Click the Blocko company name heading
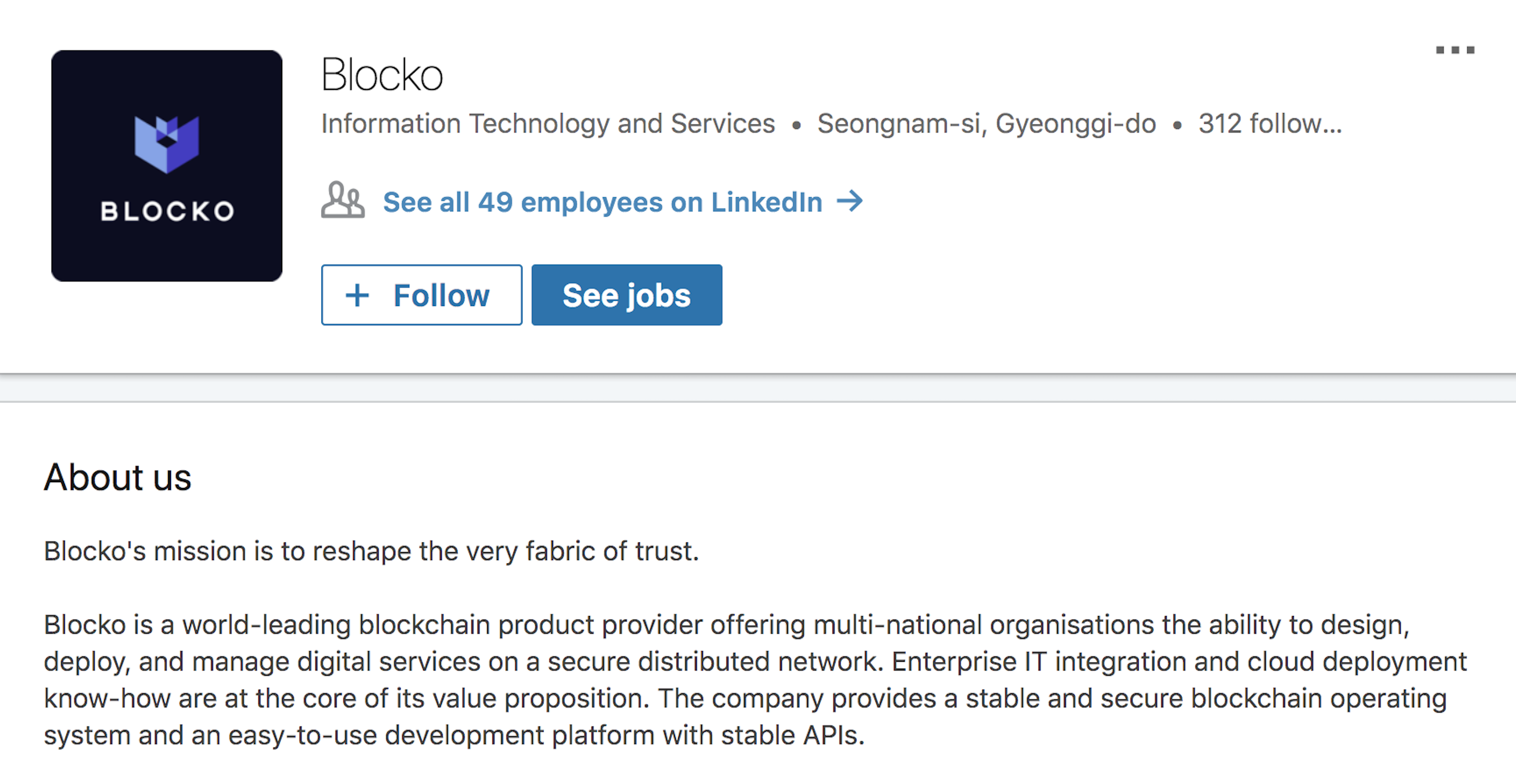The width and height of the screenshot is (1516, 784). click(382, 75)
